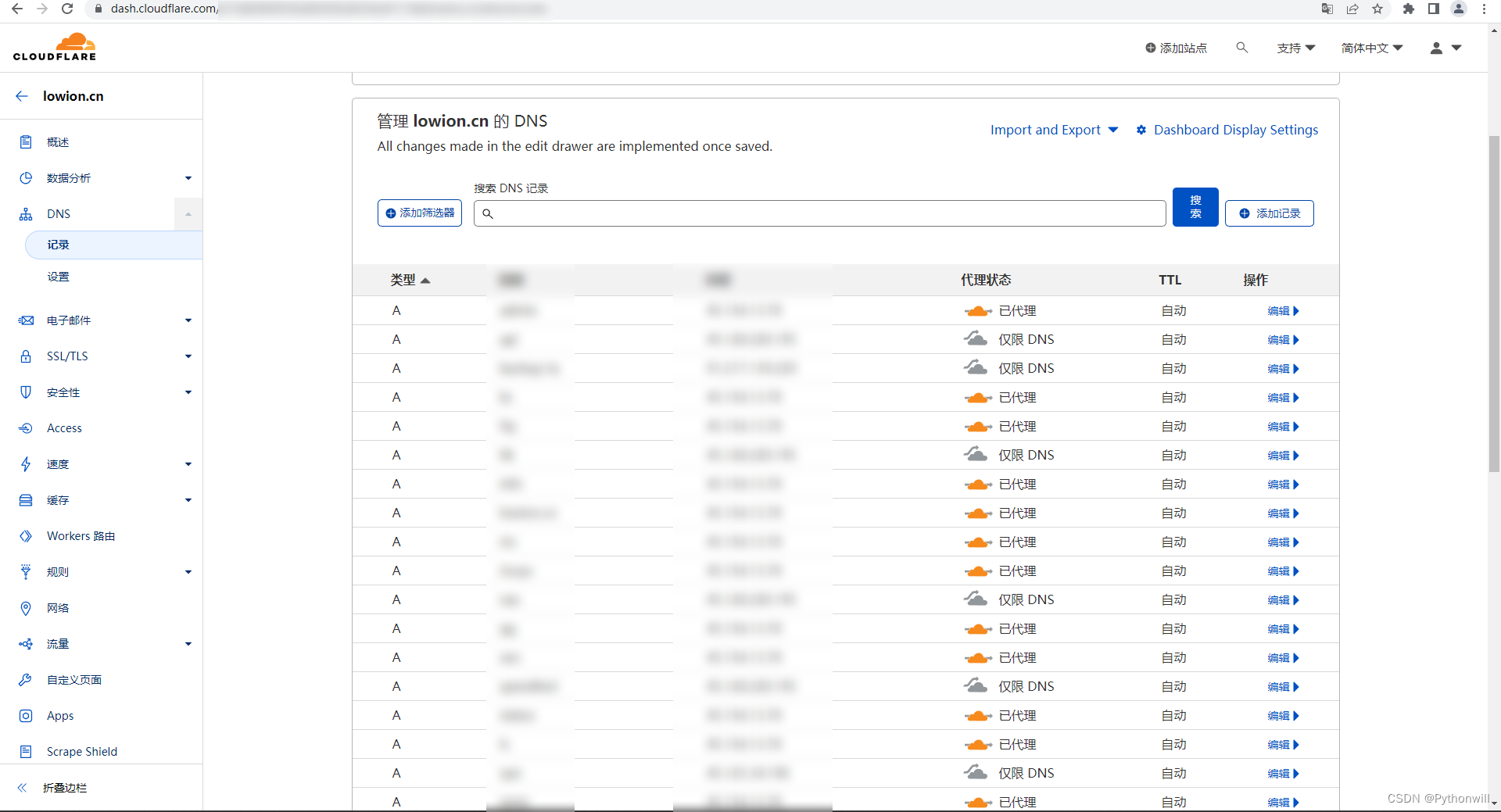The height and width of the screenshot is (812, 1501).
Task: Open the browser three-dot menu
Action: click(x=1484, y=9)
